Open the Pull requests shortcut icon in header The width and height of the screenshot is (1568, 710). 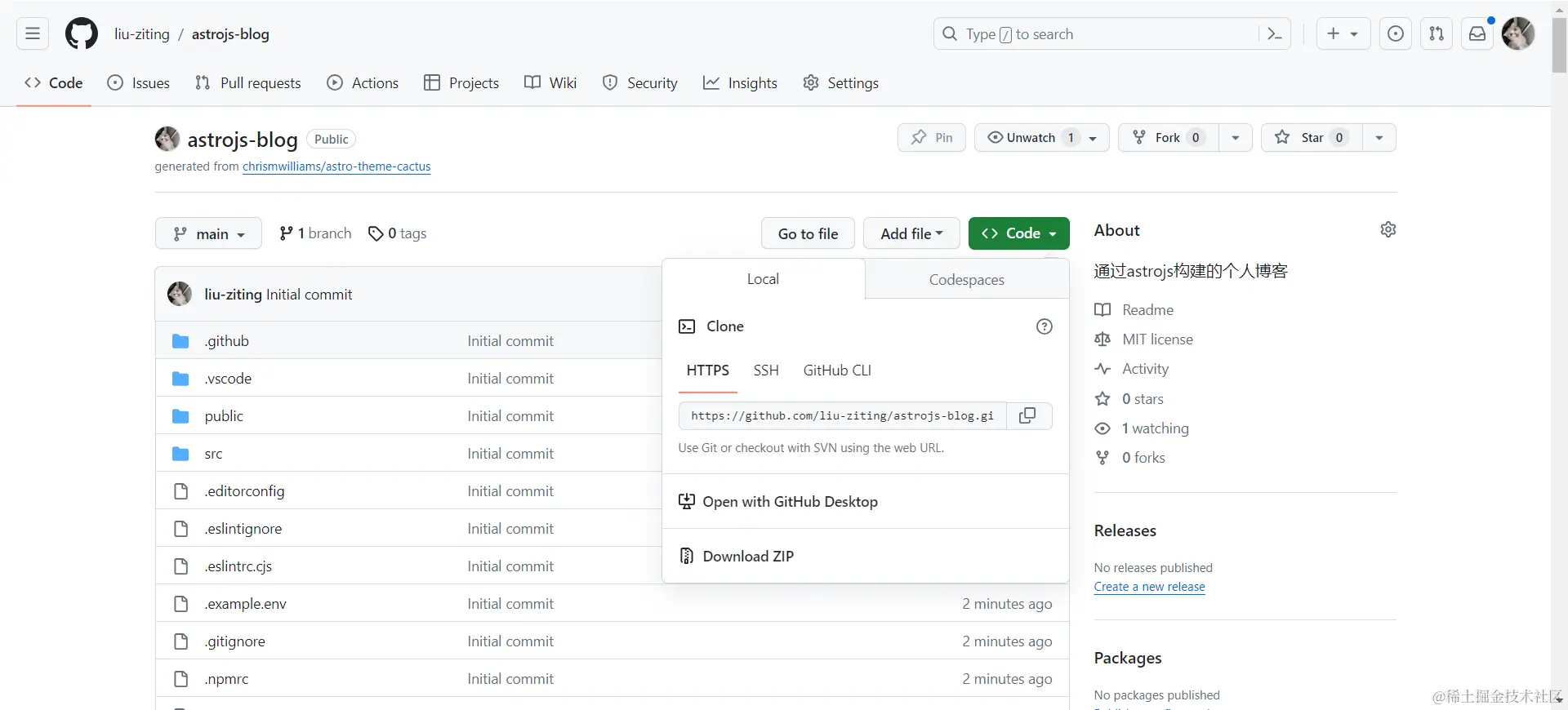(1437, 33)
